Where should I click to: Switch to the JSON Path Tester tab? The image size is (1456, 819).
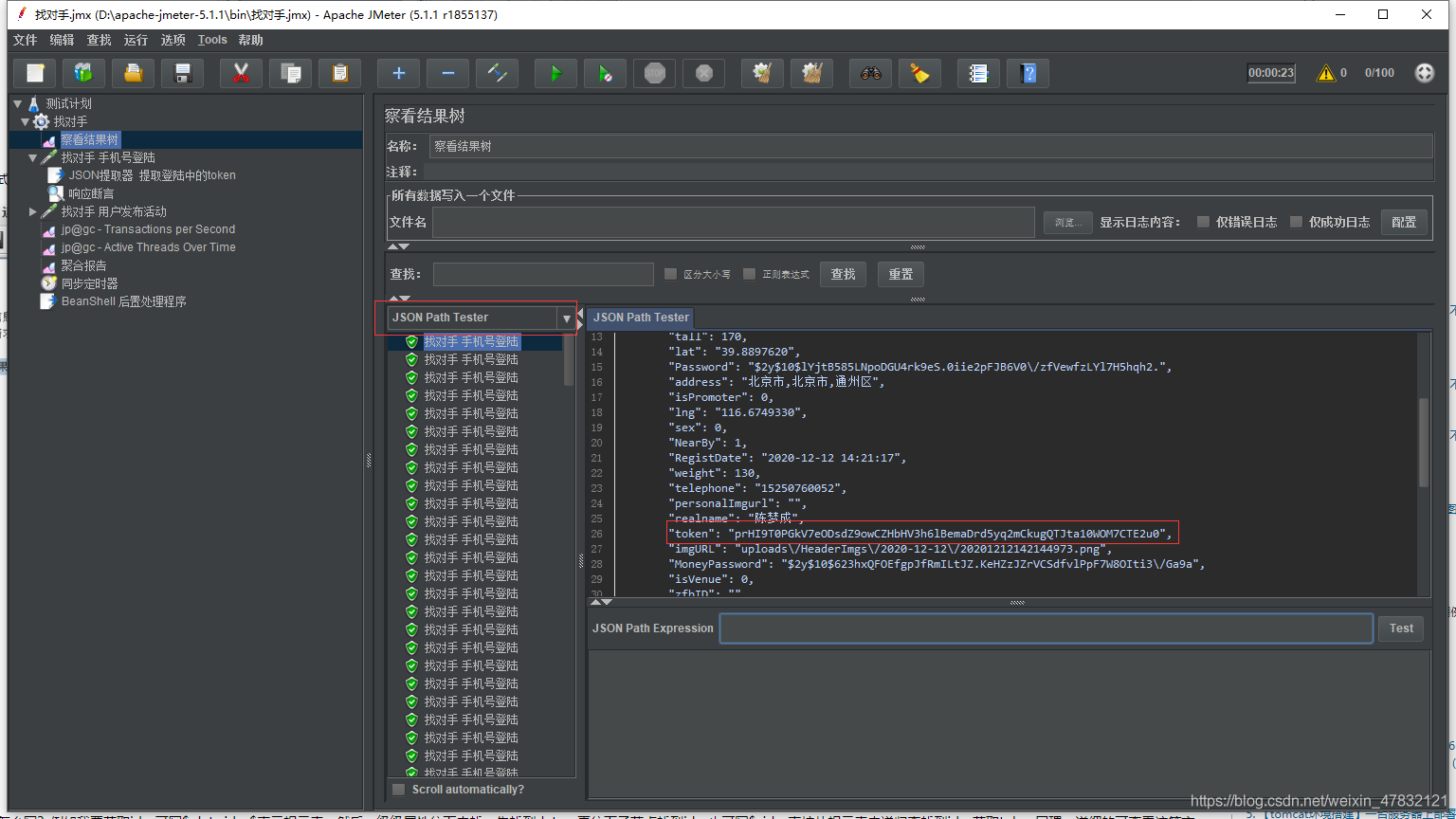pyautogui.click(x=641, y=318)
